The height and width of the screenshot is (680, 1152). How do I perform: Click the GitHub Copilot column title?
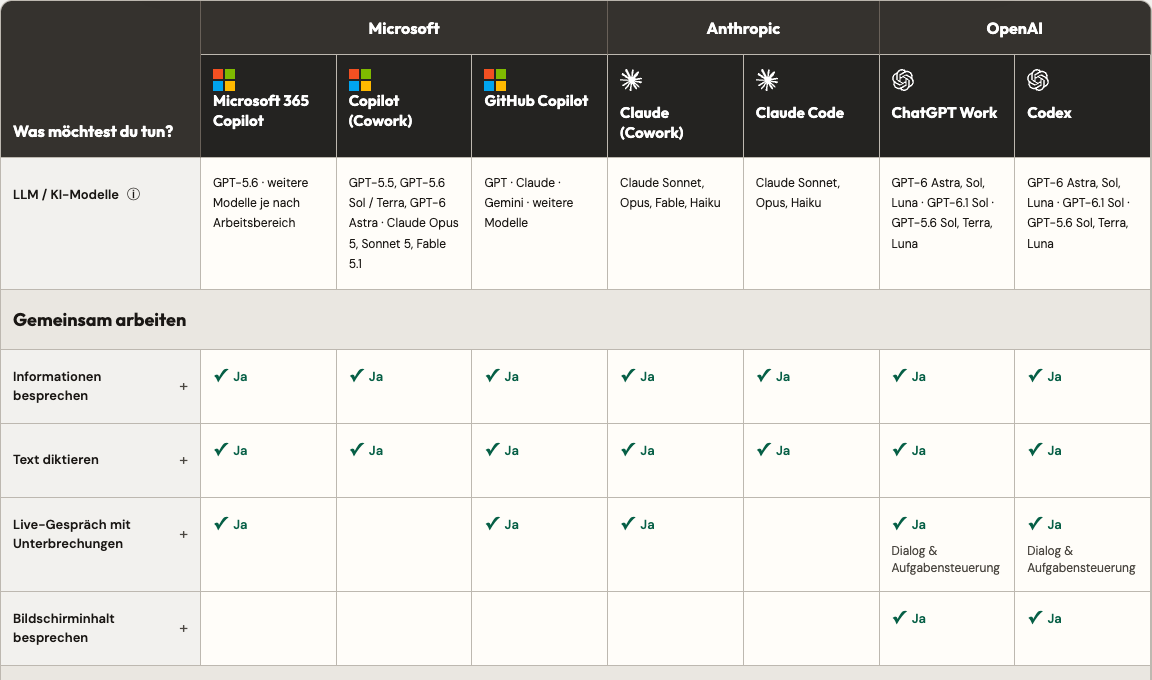coord(536,101)
